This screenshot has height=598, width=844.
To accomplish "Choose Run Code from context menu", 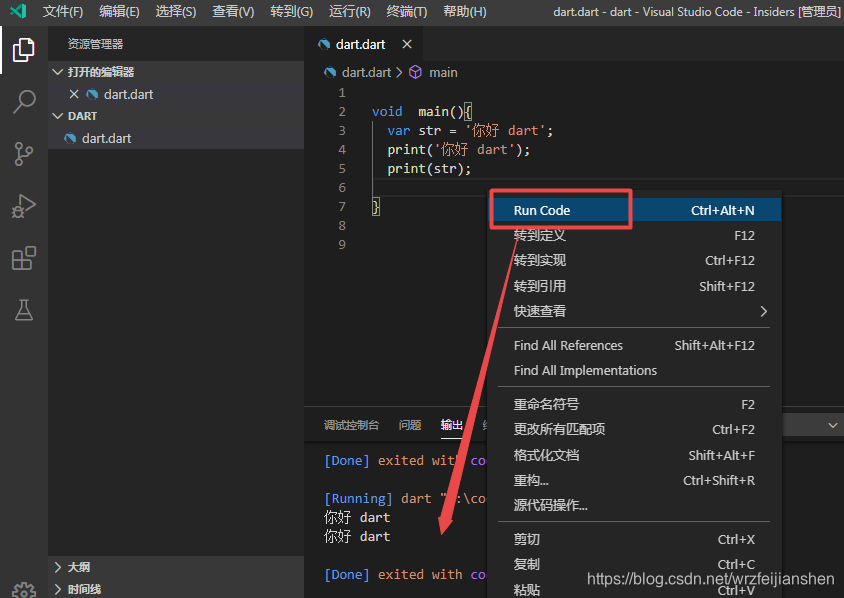I will pos(634,210).
